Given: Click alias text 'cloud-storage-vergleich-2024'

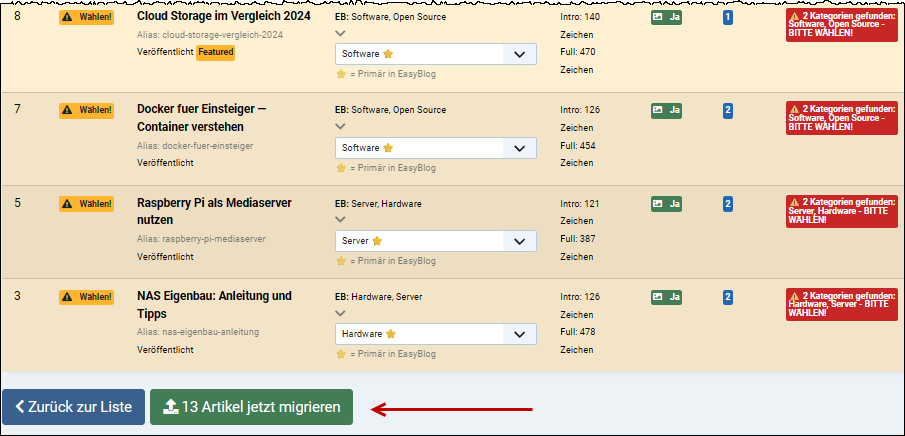Looking at the screenshot, I should coord(223,35).
